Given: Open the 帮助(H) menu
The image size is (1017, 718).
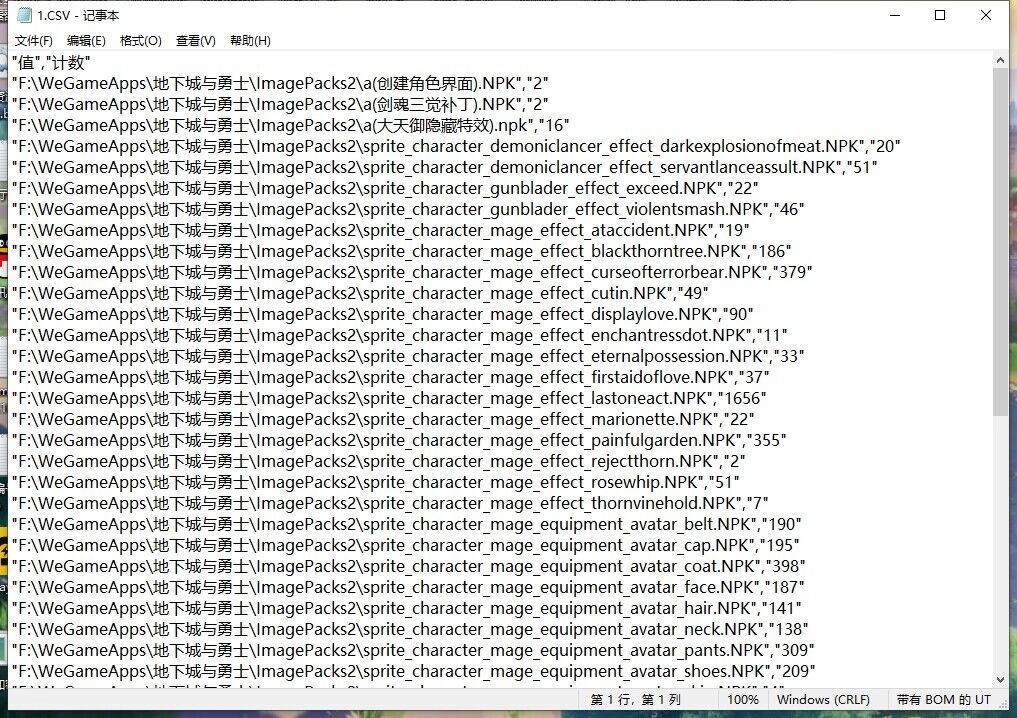Looking at the screenshot, I should [x=250, y=41].
